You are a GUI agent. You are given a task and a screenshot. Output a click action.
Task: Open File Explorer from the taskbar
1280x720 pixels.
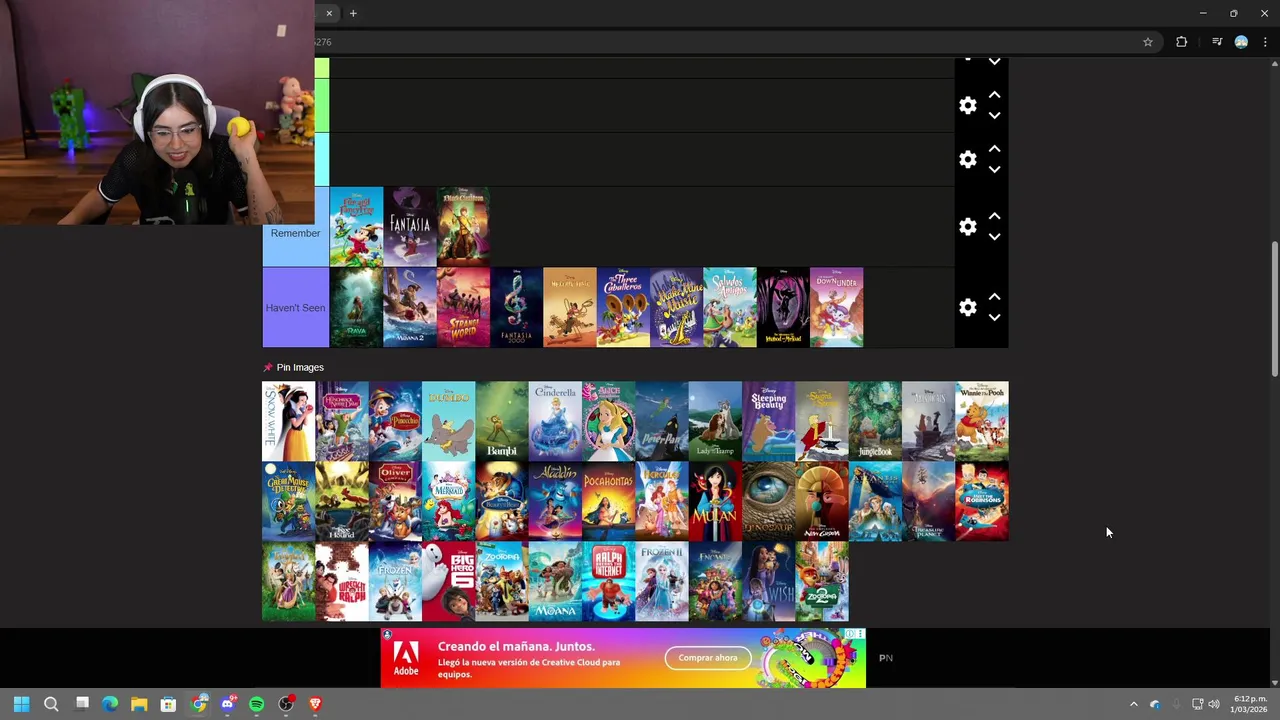(139, 704)
